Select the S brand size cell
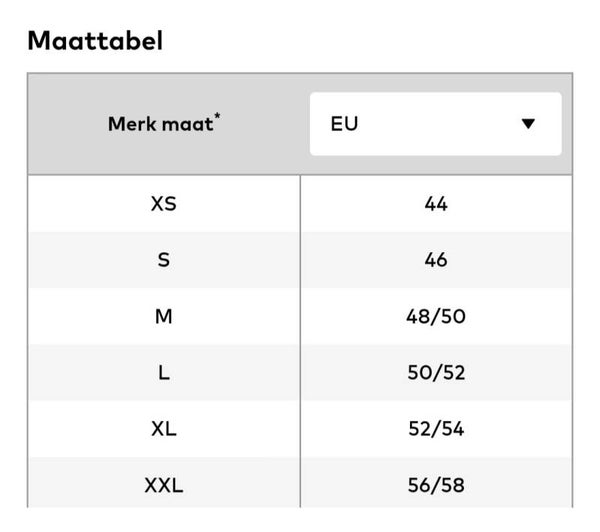 click(x=163, y=260)
